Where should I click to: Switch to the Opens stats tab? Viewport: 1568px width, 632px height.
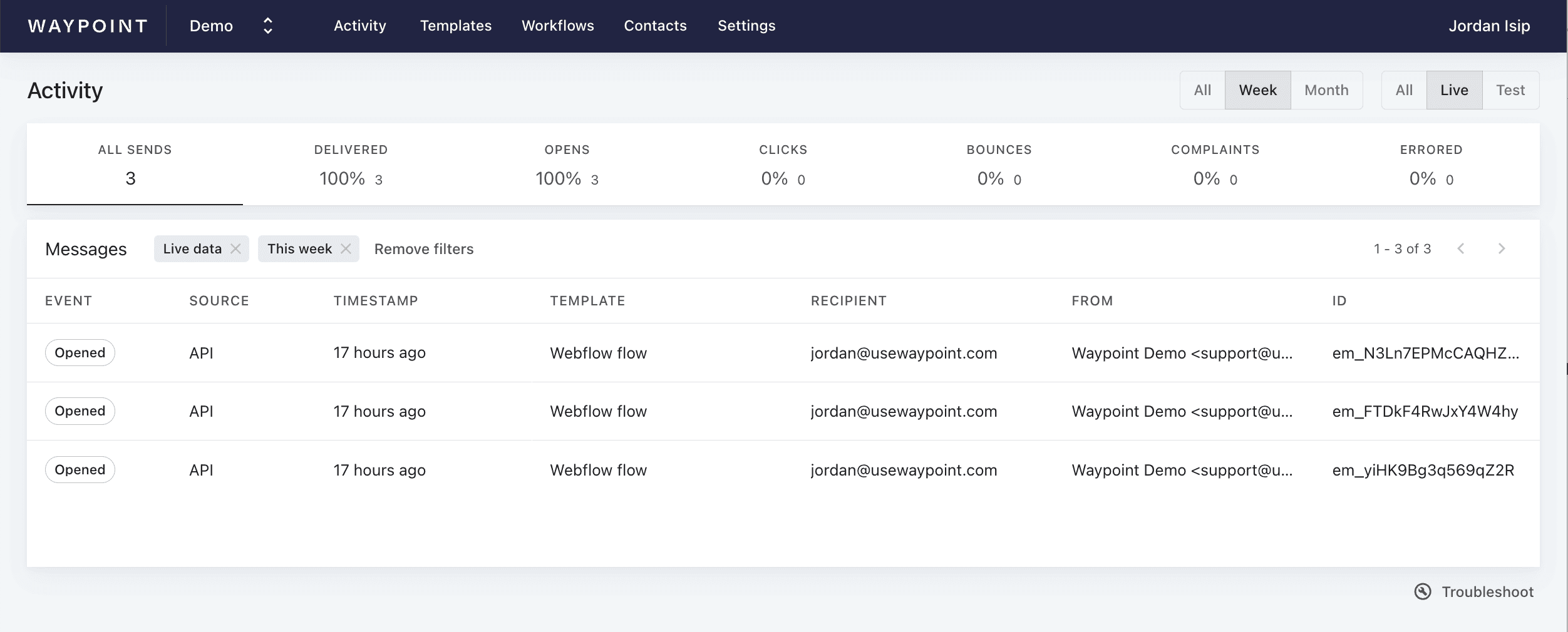pos(567,165)
